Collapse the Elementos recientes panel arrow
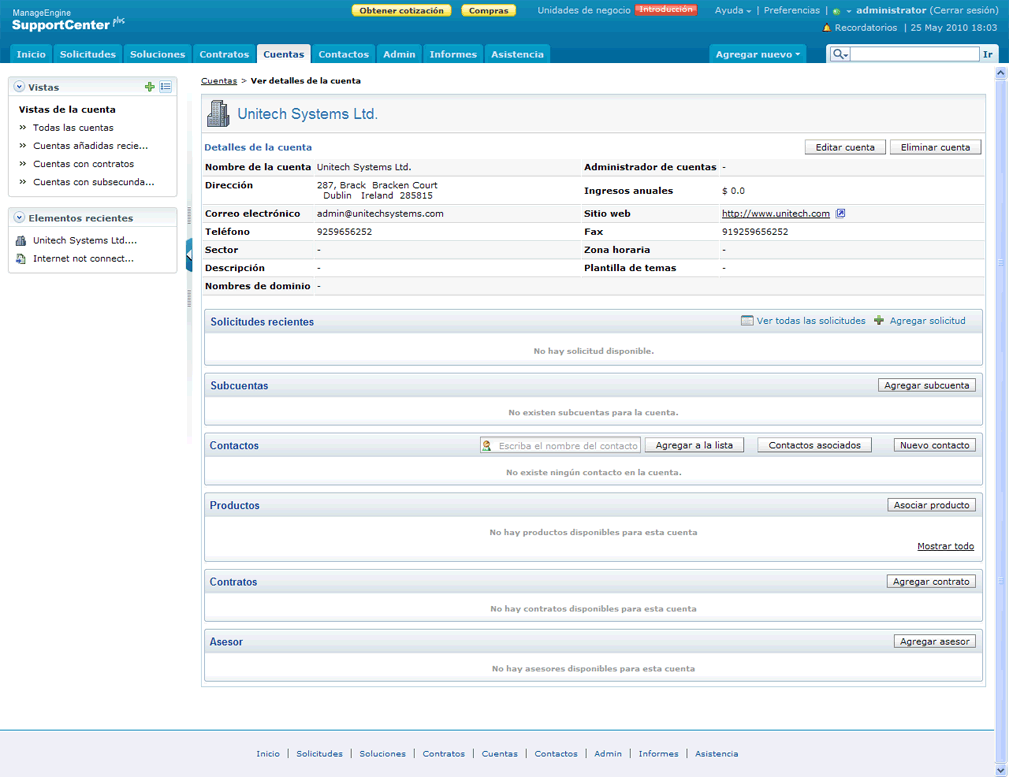1009x777 pixels. click(x=19, y=218)
